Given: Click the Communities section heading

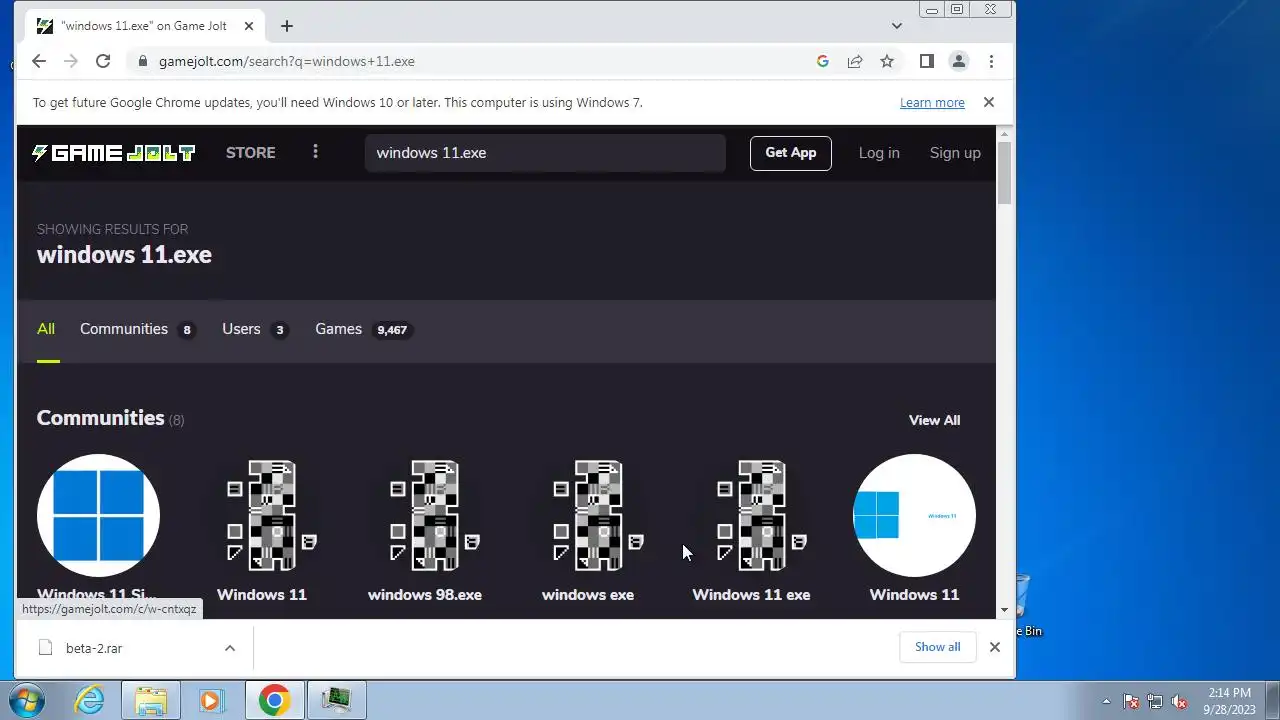Looking at the screenshot, I should (x=100, y=418).
